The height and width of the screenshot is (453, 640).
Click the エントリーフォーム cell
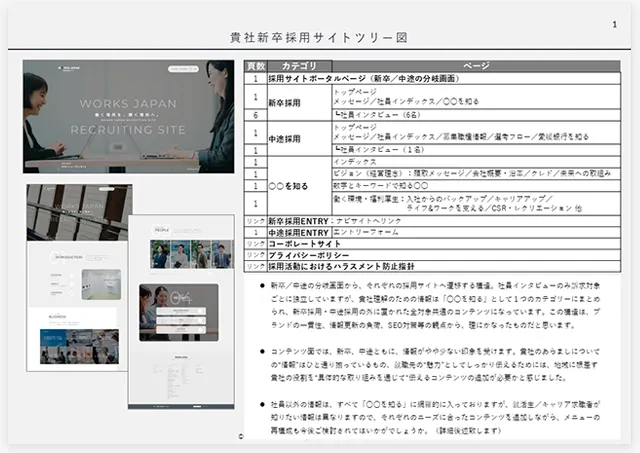pyautogui.click(x=476, y=232)
